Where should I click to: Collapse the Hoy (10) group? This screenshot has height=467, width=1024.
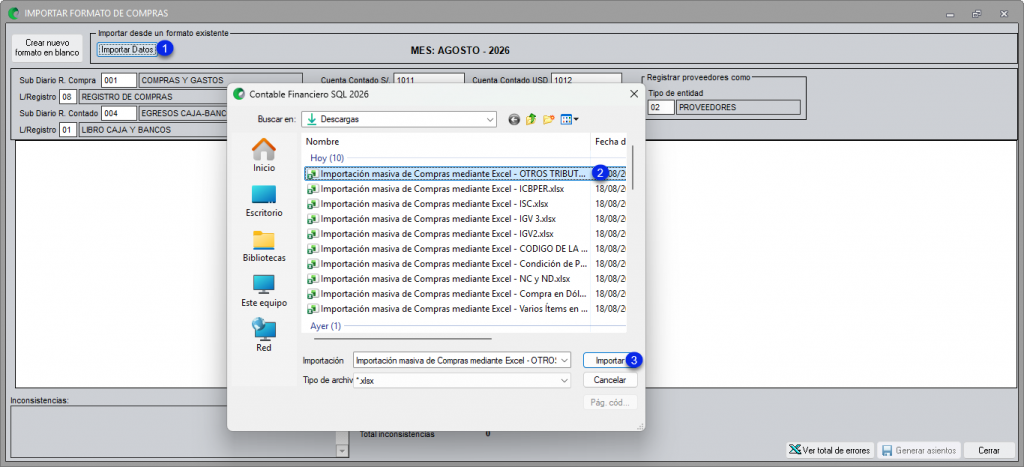pyautogui.click(x=327, y=158)
